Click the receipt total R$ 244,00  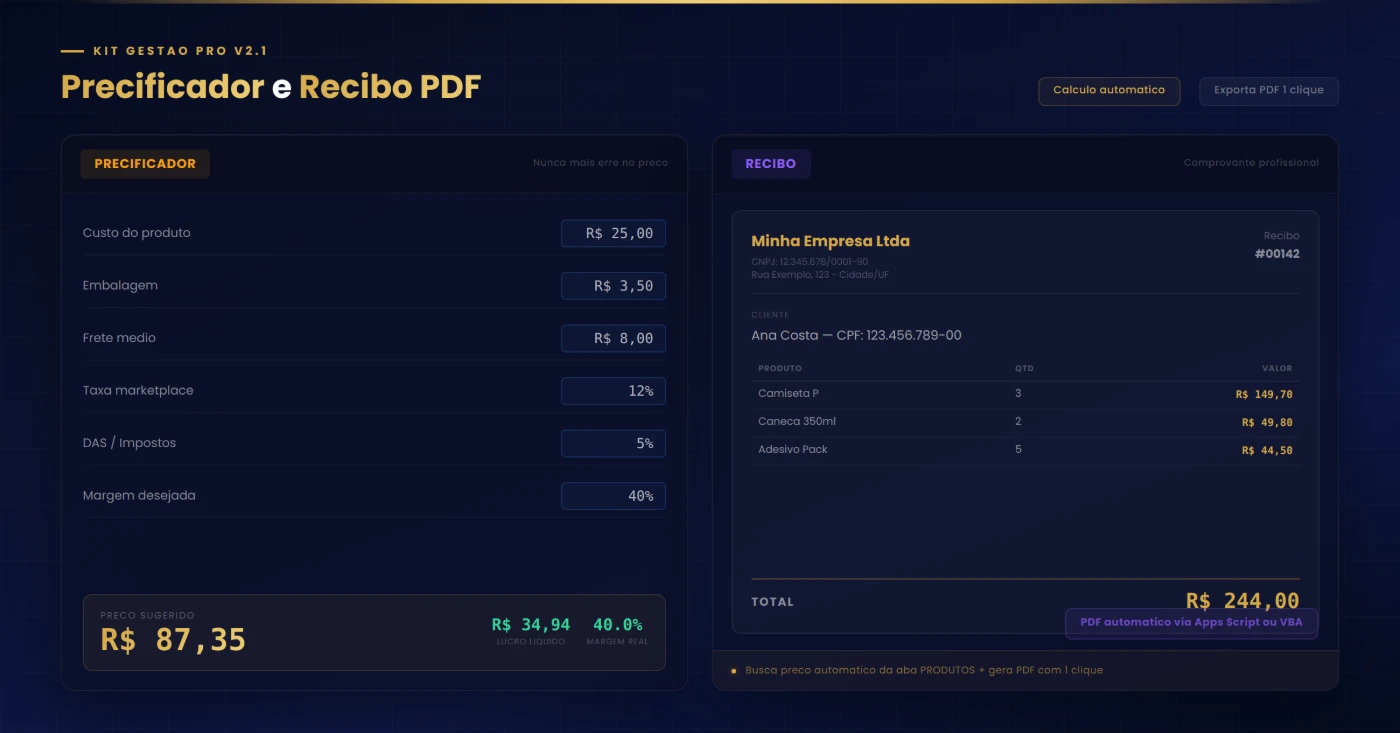(x=1242, y=599)
